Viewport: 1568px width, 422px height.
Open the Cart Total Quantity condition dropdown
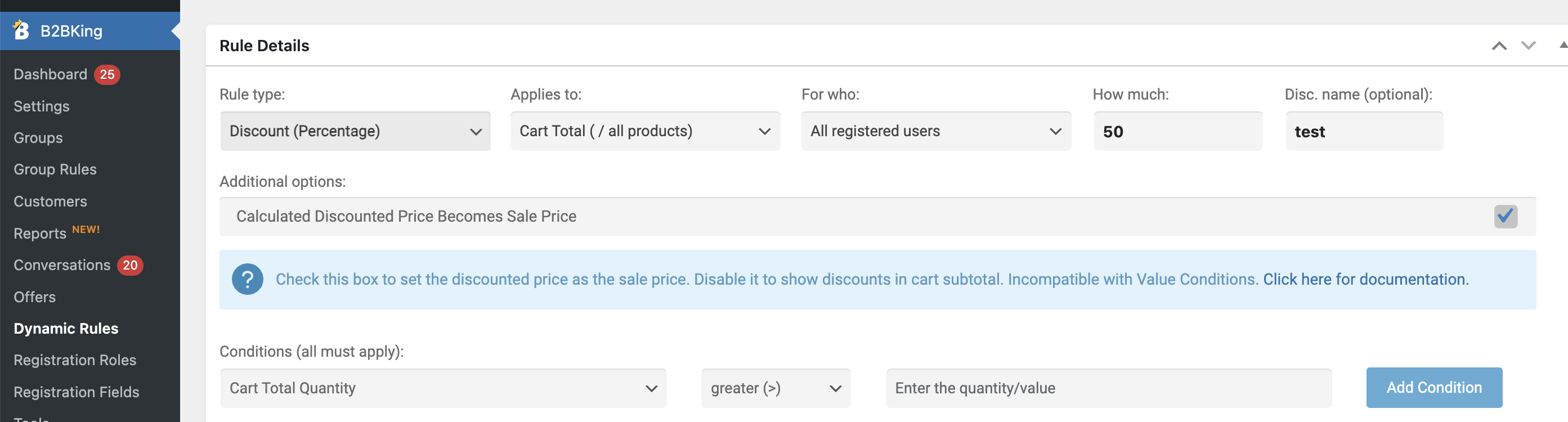click(443, 388)
